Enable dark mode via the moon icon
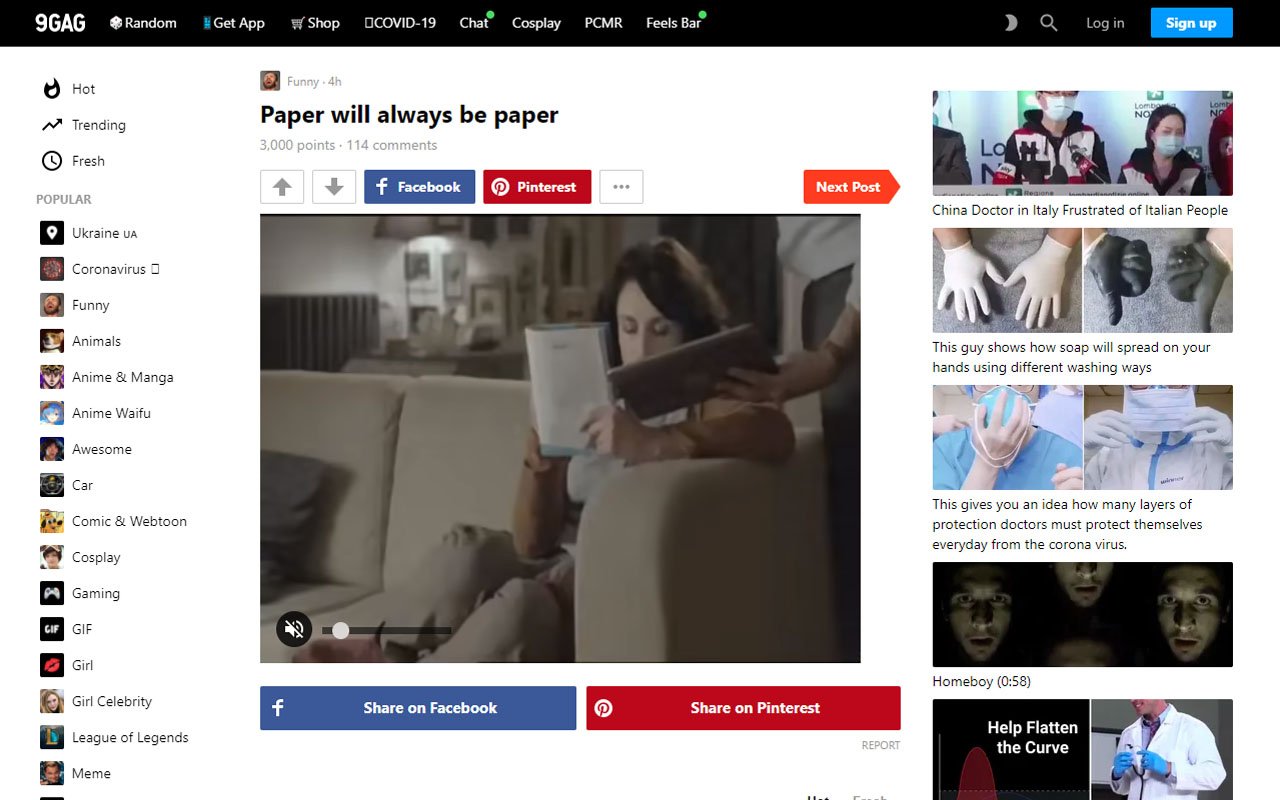Viewport: 1280px width, 800px height. [x=1010, y=22]
